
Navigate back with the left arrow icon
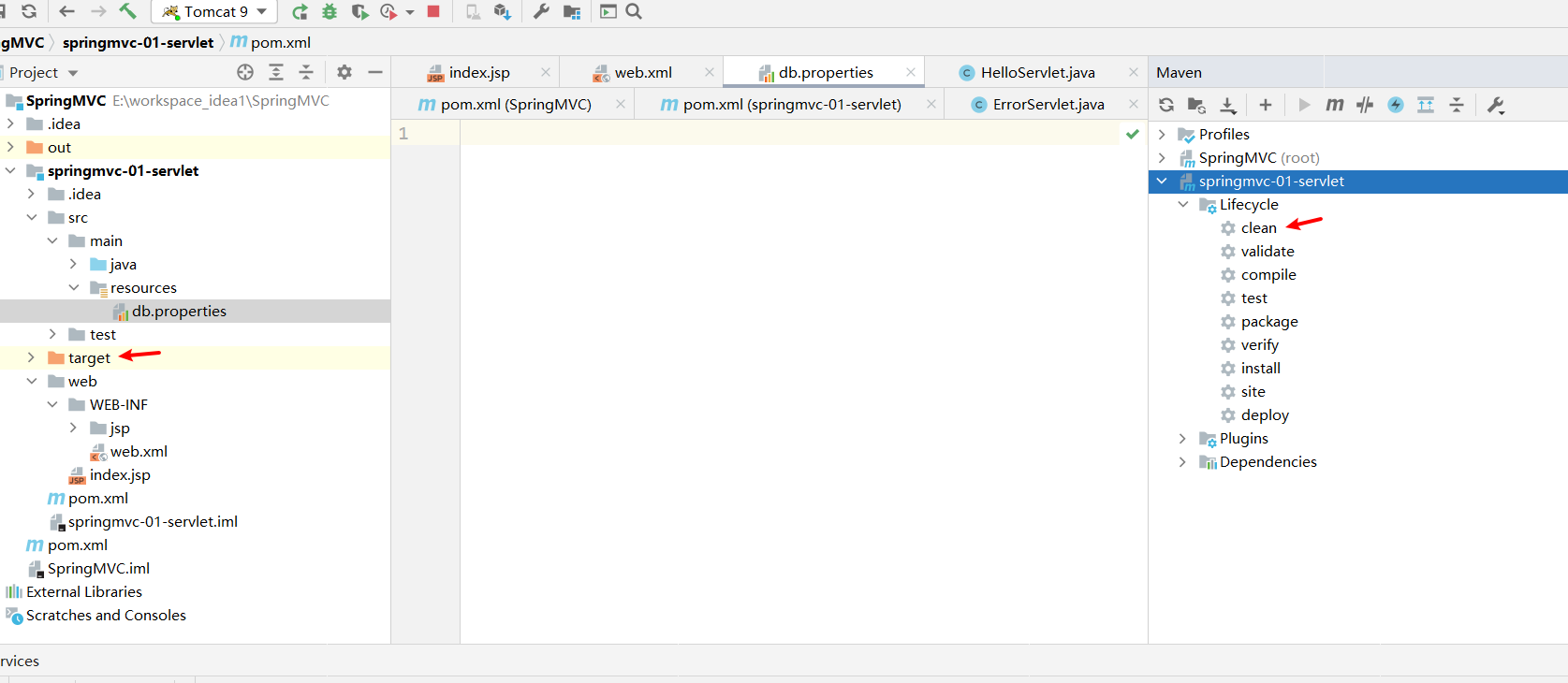pyautogui.click(x=66, y=11)
